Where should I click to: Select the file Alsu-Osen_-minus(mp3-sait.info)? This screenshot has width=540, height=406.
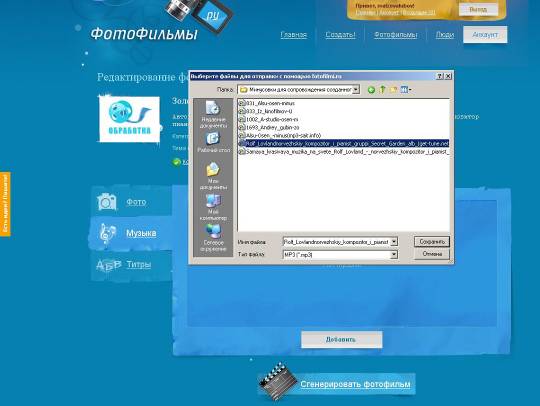point(280,135)
